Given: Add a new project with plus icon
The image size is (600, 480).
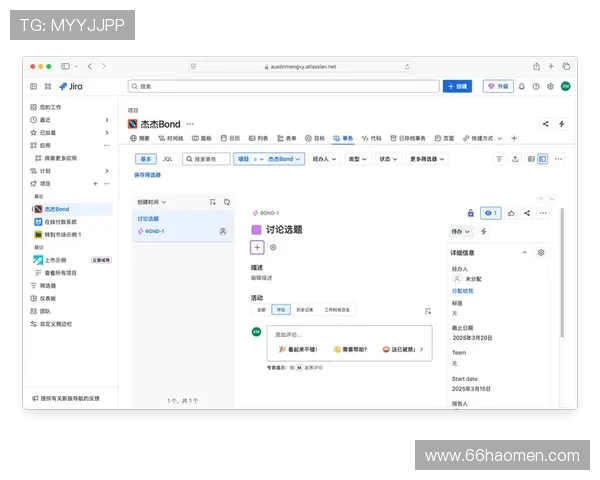Looking at the screenshot, I should 95,184.
